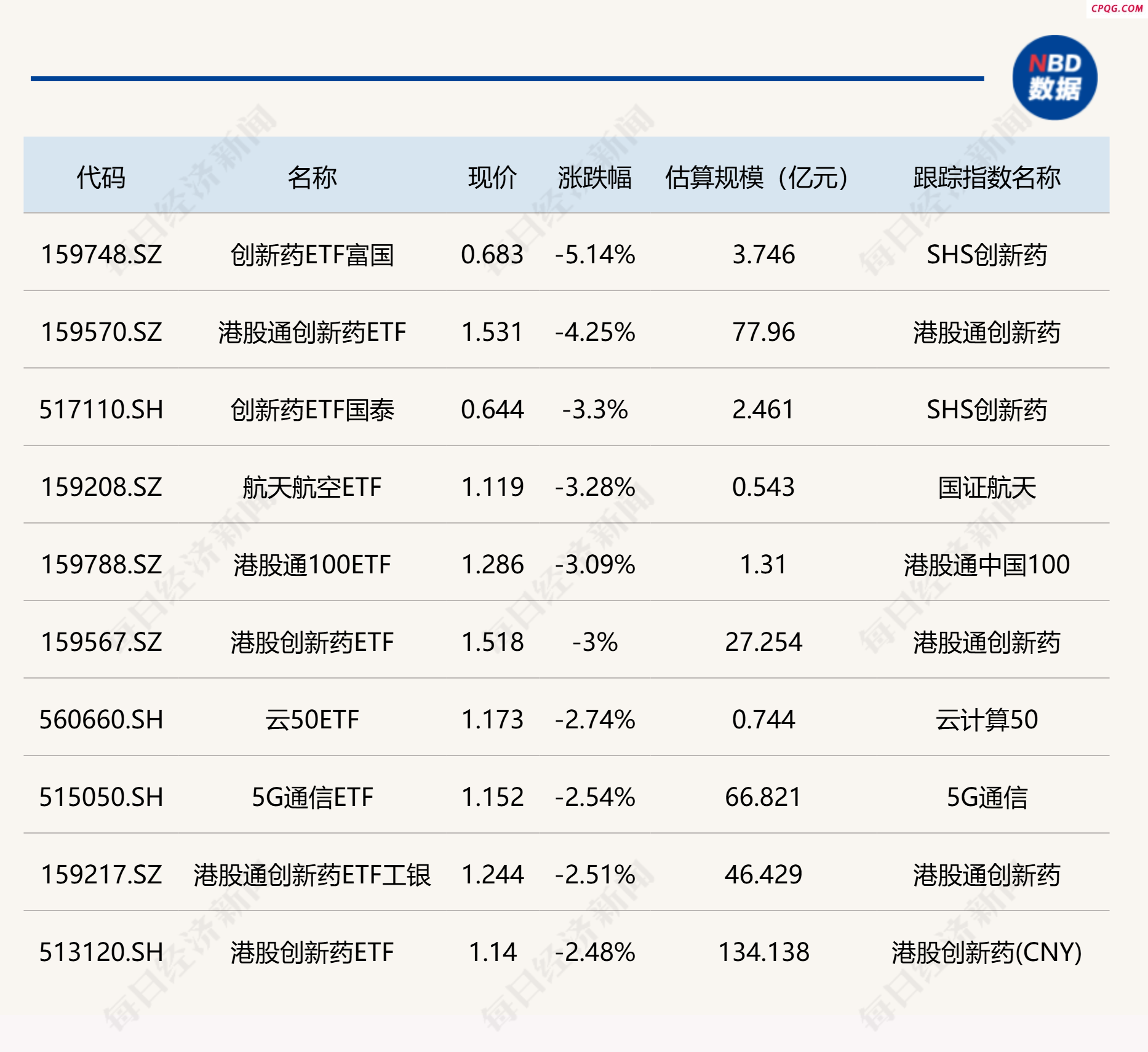Click the change value -2.74%
This screenshot has width=1148, height=1052.
click(595, 719)
